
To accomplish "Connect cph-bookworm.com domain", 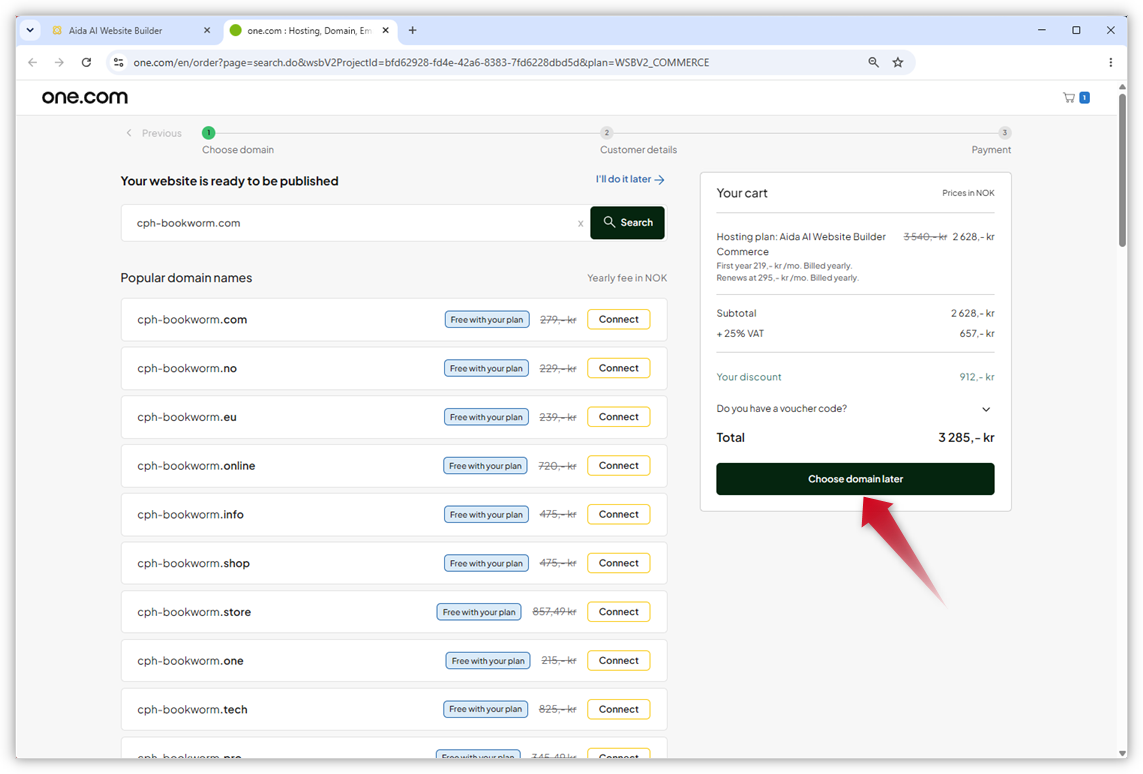I will [618, 319].
